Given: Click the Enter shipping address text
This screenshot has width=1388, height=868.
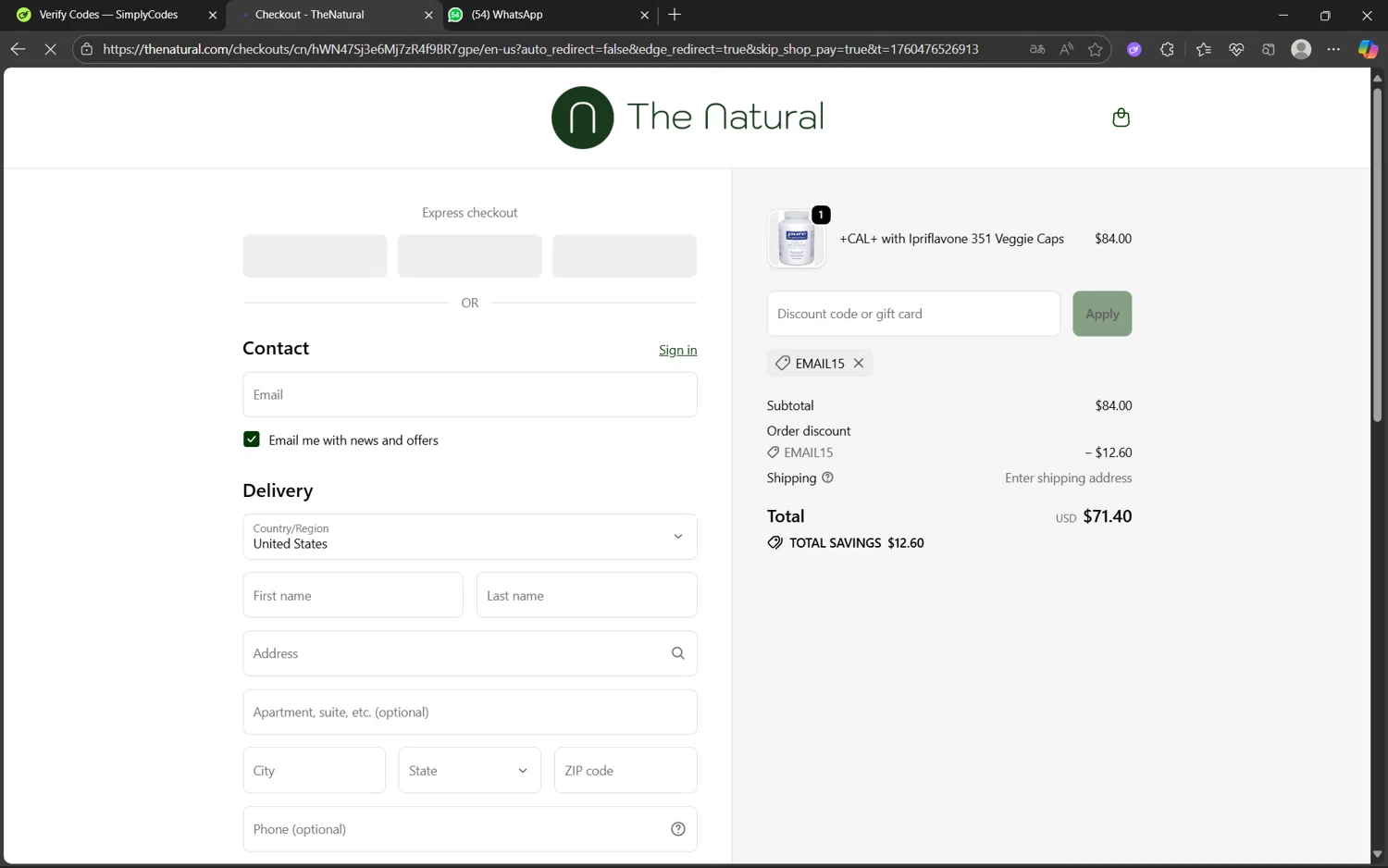Looking at the screenshot, I should (1068, 477).
